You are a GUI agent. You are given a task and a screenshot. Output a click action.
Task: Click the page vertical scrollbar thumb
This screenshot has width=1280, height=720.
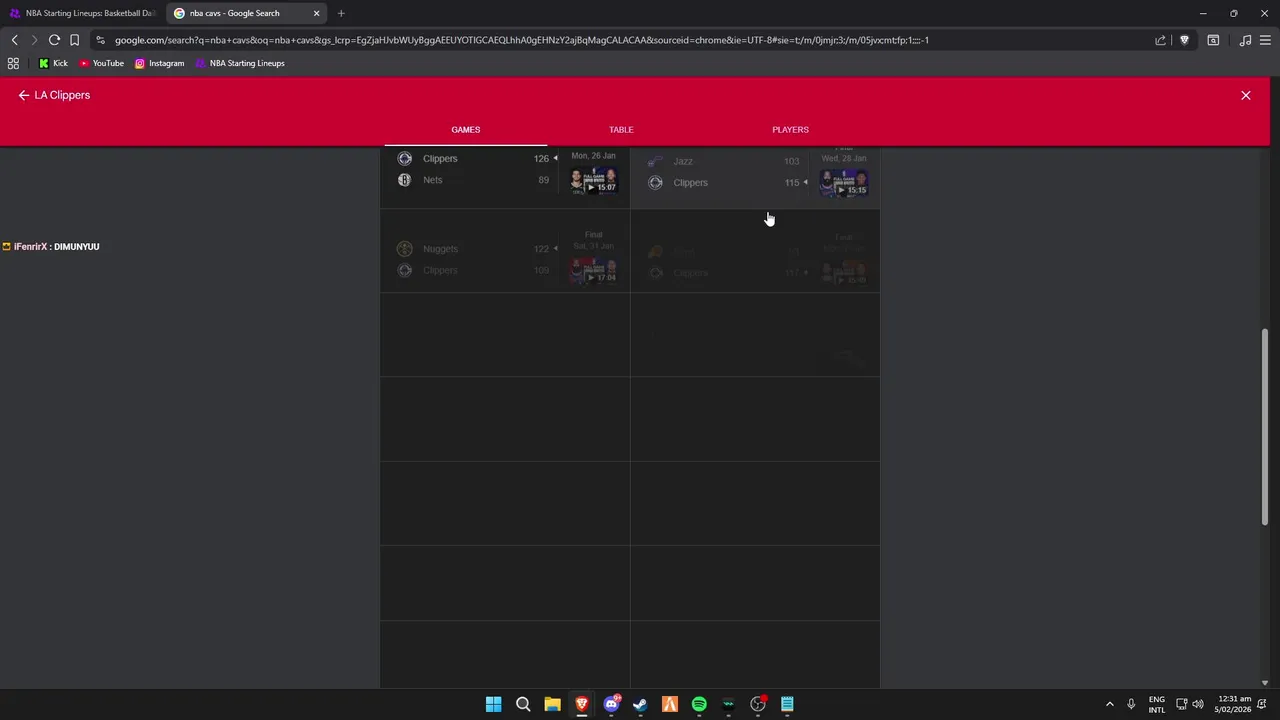[1265, 427]
